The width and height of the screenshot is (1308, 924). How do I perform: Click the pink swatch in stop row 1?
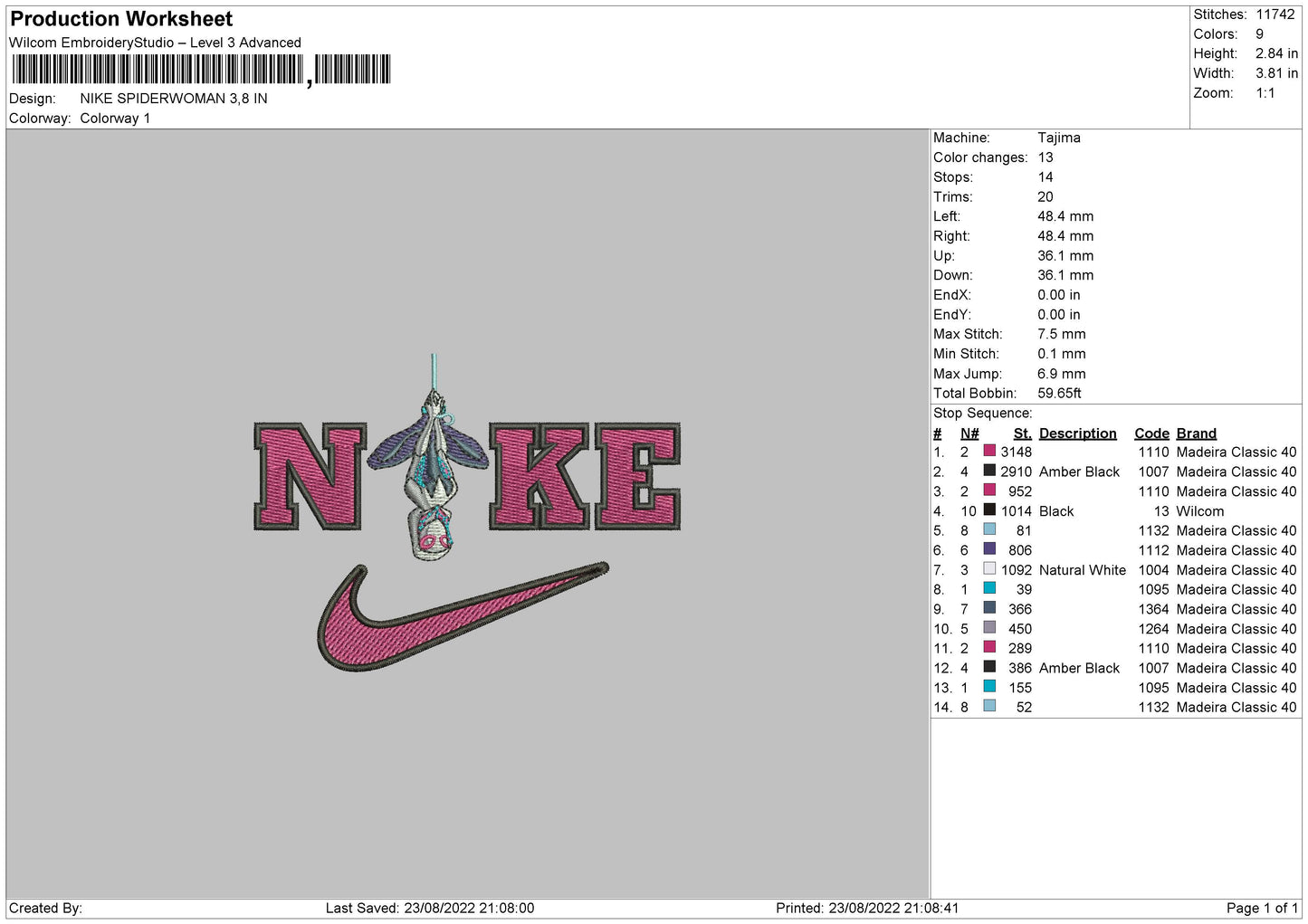click(x=989, y=452)
